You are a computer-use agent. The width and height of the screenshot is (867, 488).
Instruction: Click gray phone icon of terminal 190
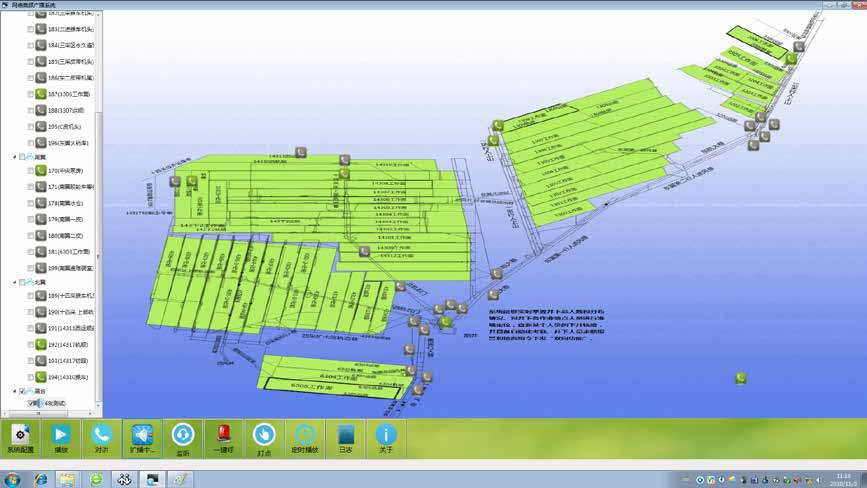[41, 312]
